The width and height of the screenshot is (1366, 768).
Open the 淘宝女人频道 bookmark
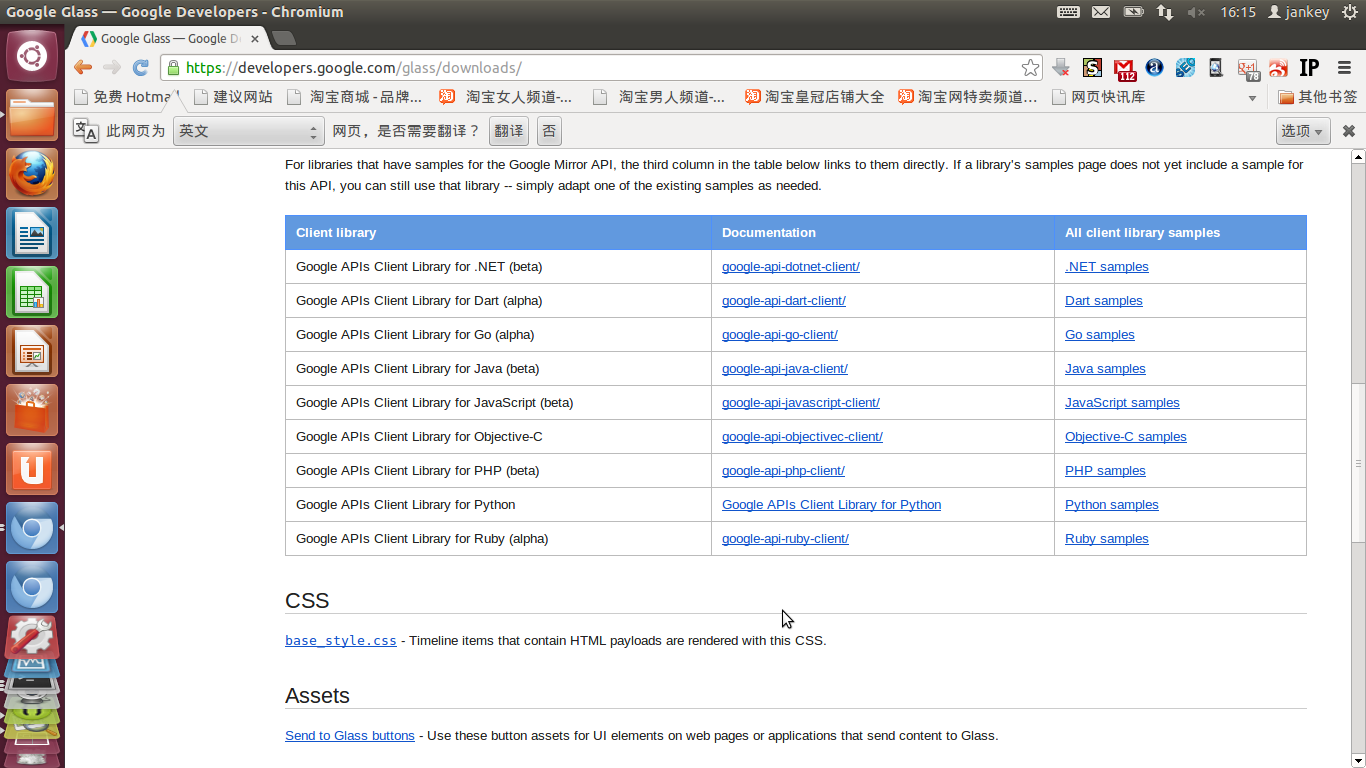click(x=506, y=97)
